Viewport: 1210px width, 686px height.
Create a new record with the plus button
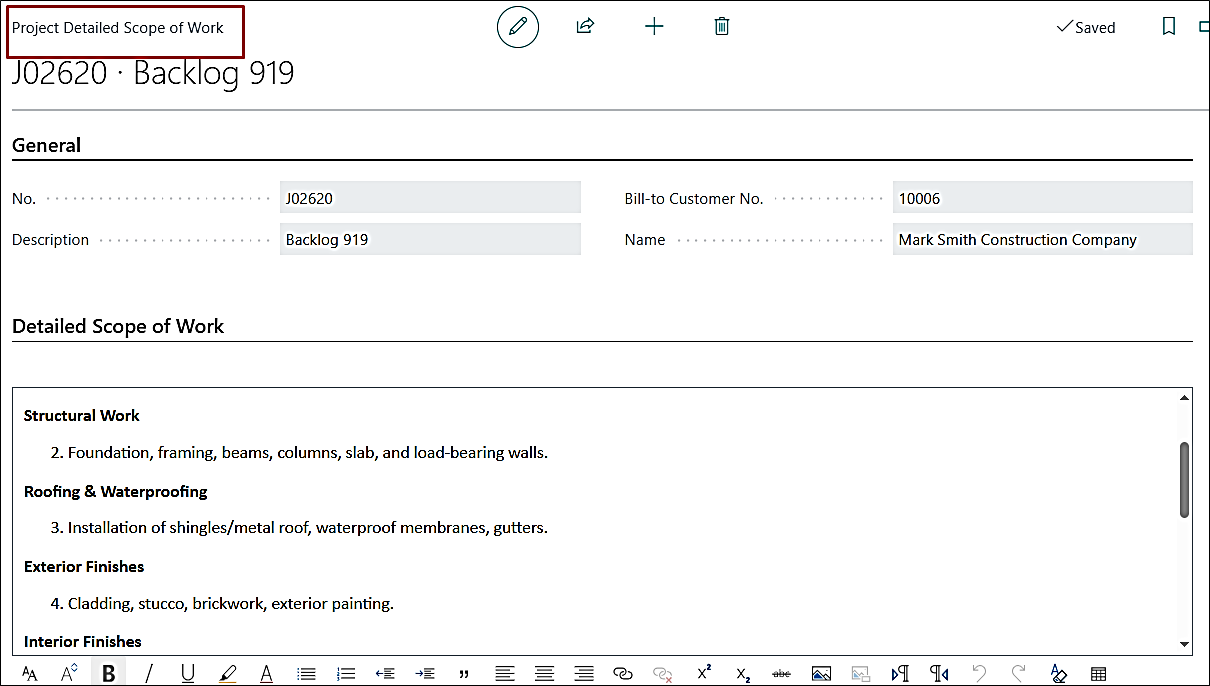click(654, 26)
